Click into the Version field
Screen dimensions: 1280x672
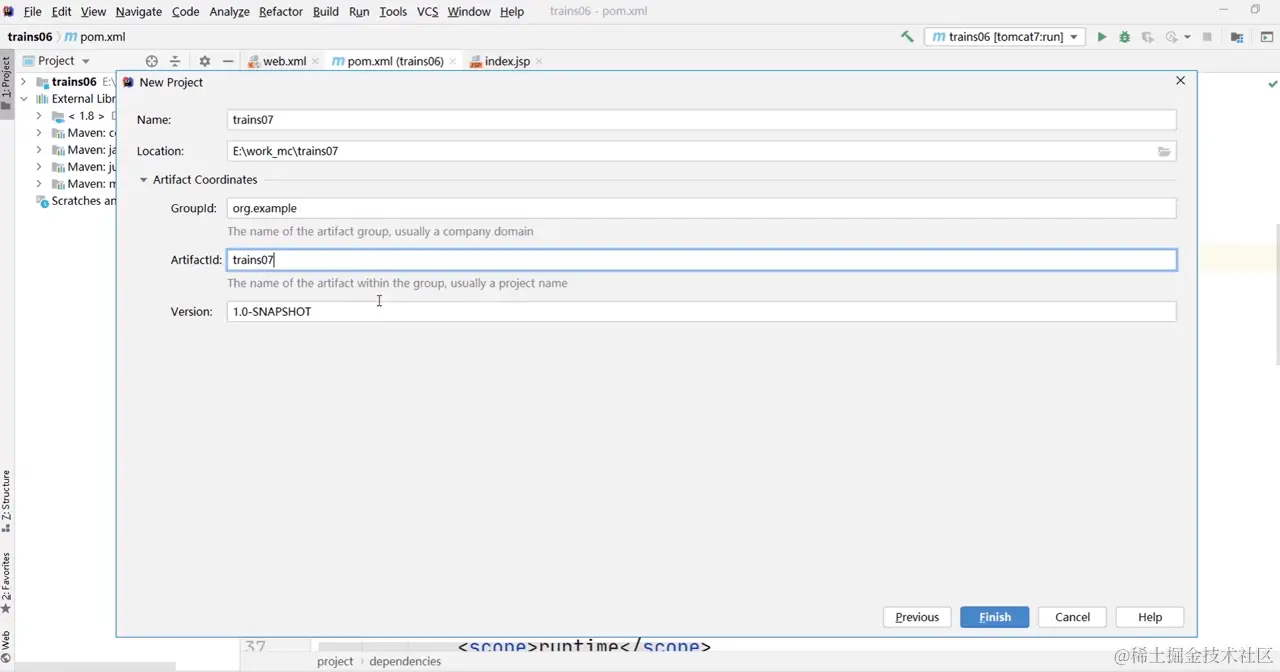701,312
